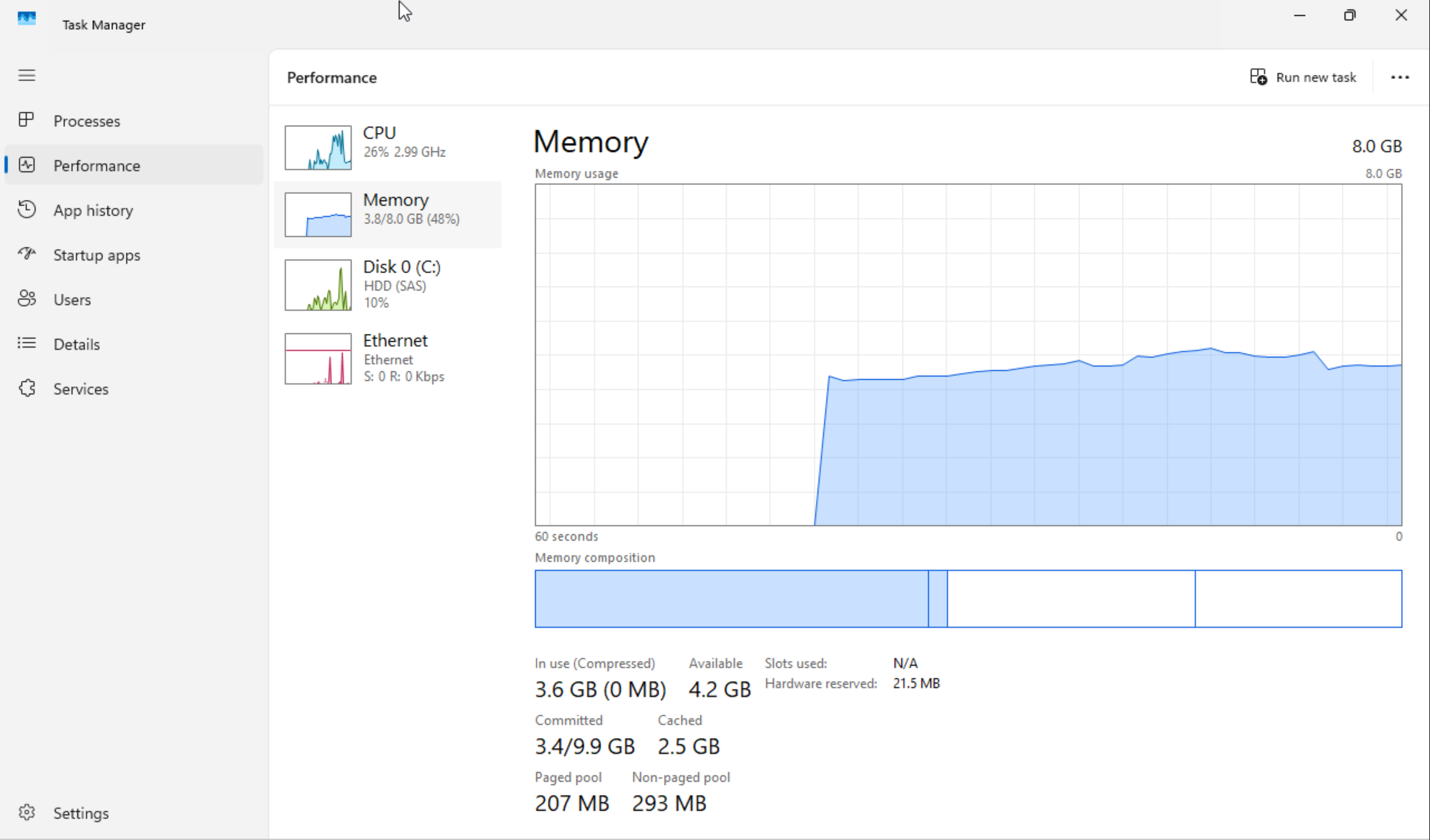Open Startup apps page
The width and height of the screenshot is (1430, 840).
point(134,255)
